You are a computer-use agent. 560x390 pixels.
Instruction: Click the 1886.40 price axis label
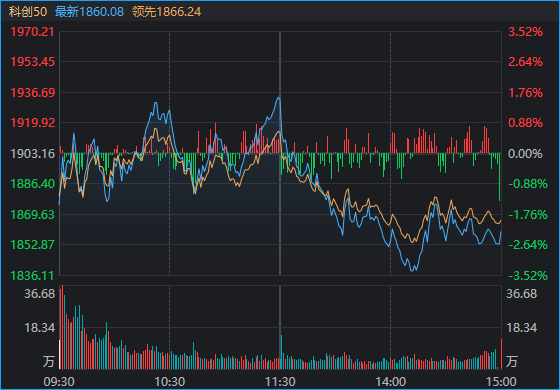[x=32, y=184]
